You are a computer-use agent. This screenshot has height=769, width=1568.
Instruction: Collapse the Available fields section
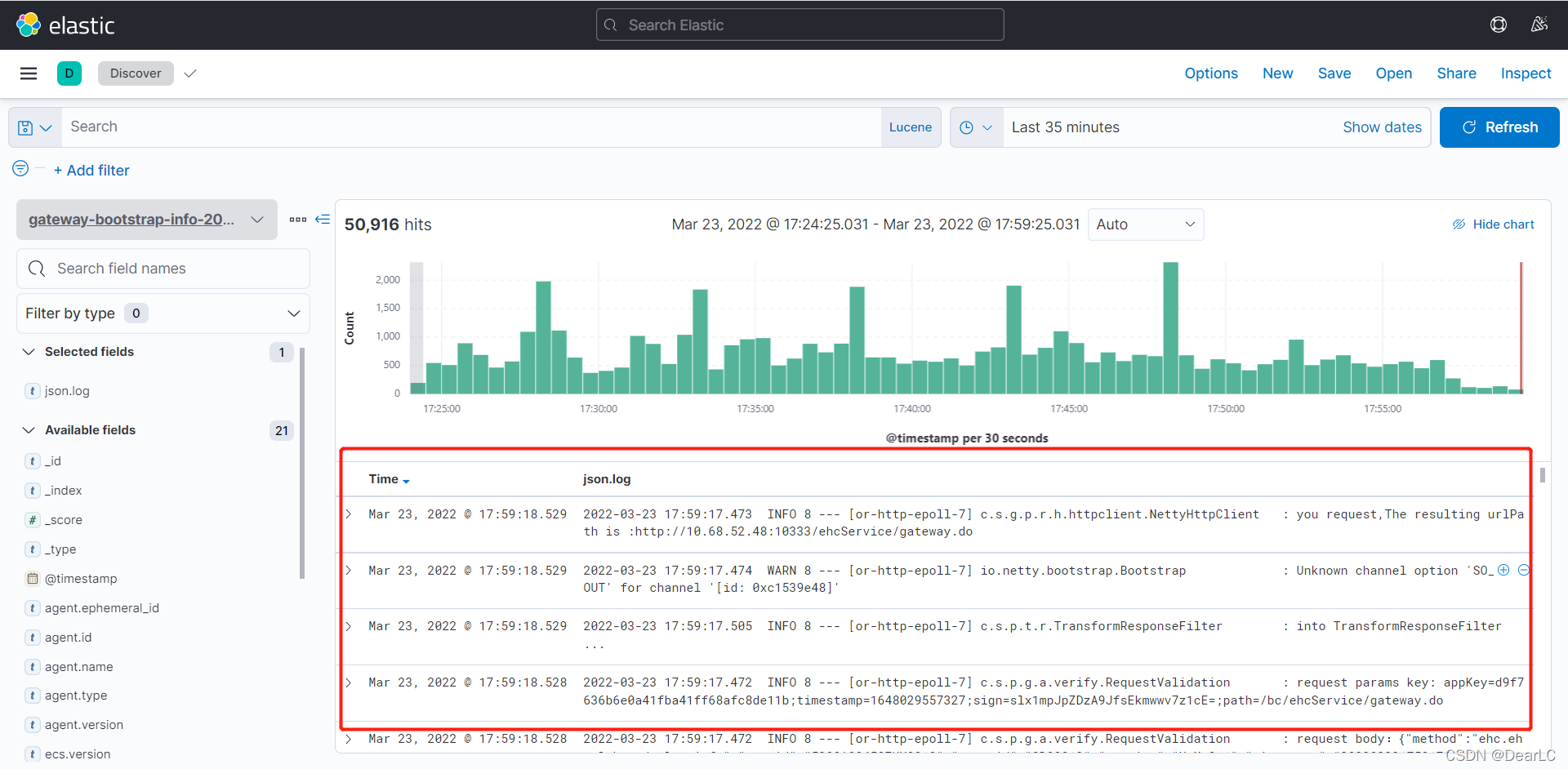tap(29, 430)
